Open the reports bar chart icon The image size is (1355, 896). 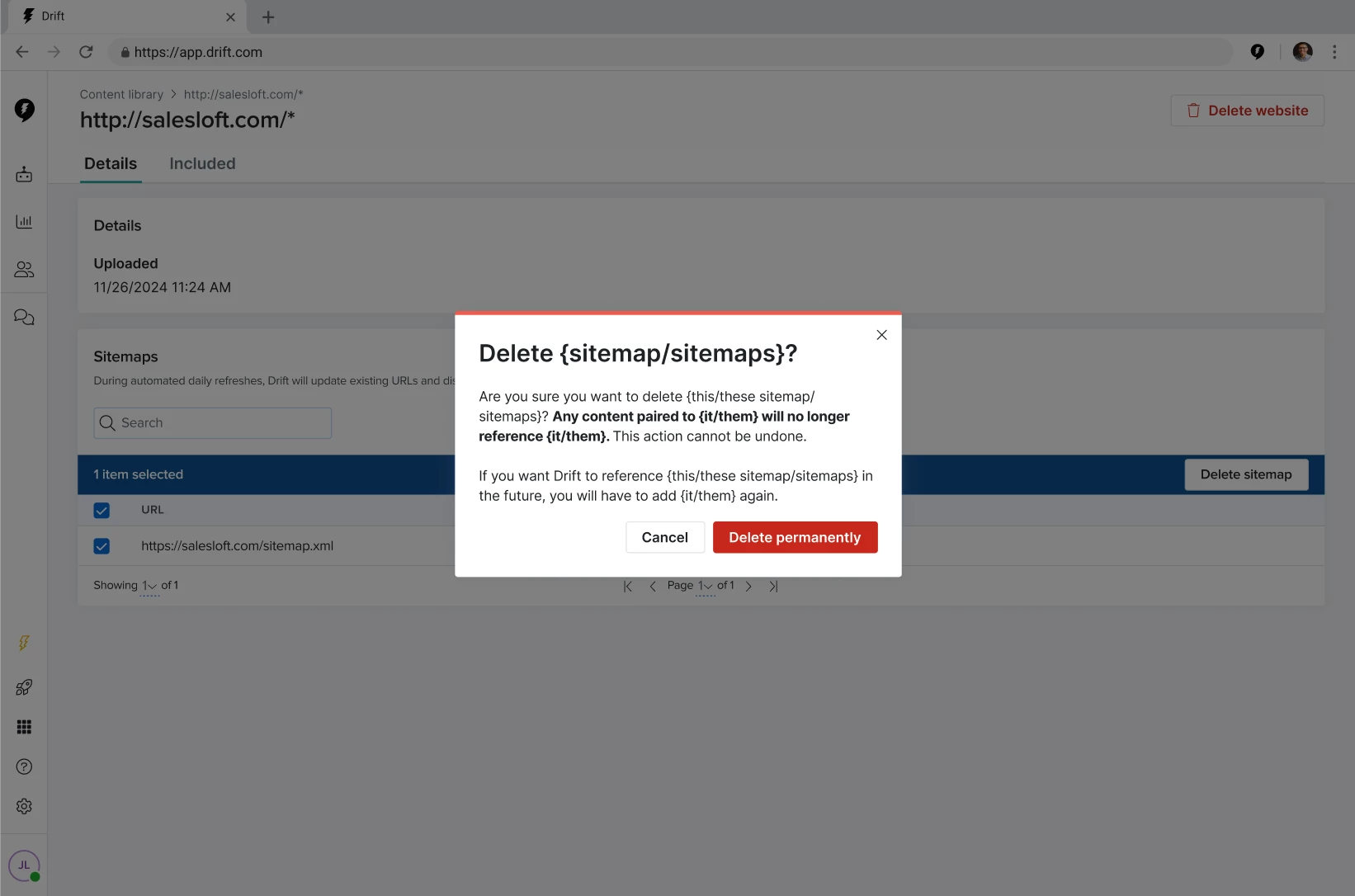(24, 221)
